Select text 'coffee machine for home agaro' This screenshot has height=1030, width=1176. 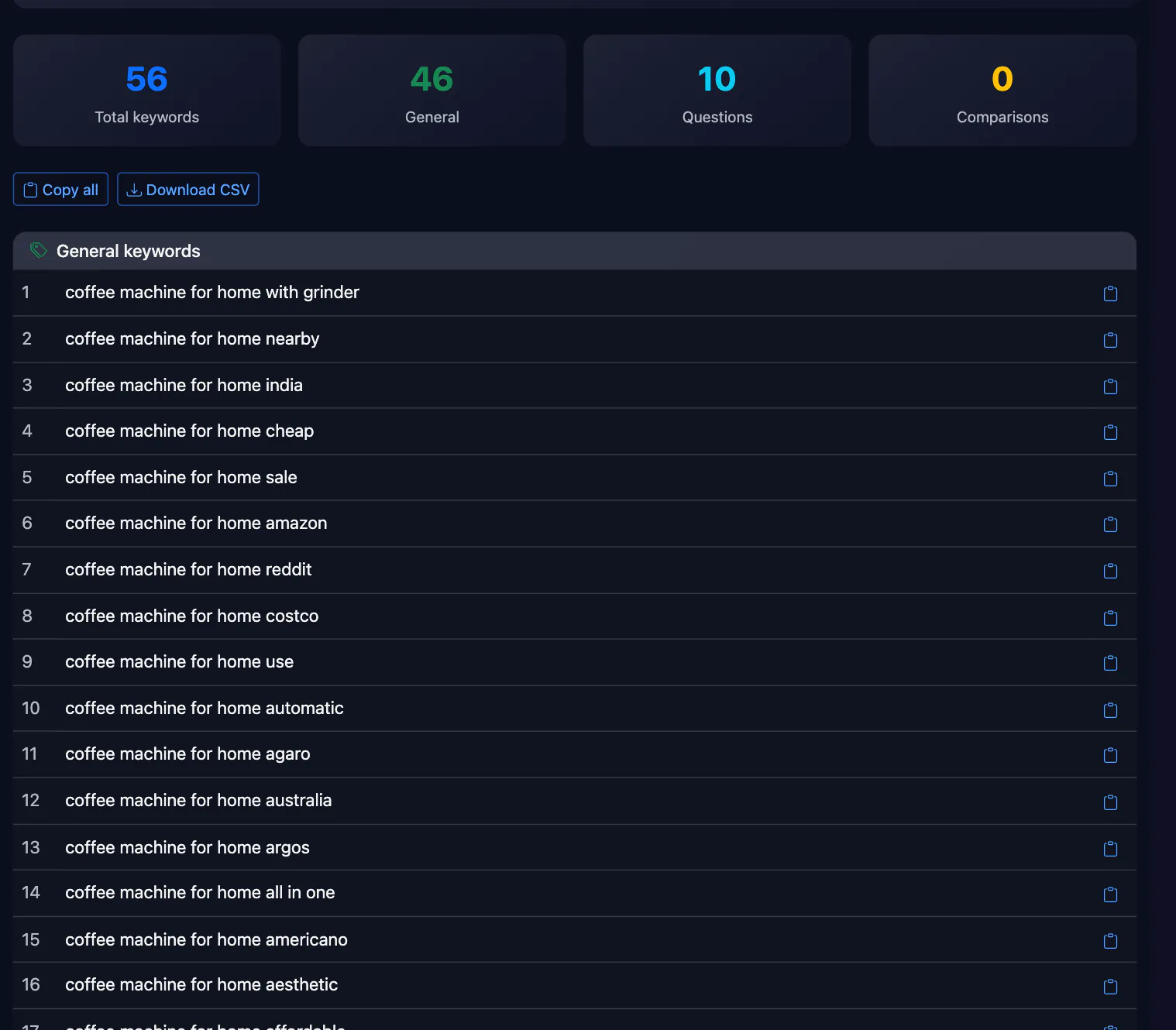point(187,754)
